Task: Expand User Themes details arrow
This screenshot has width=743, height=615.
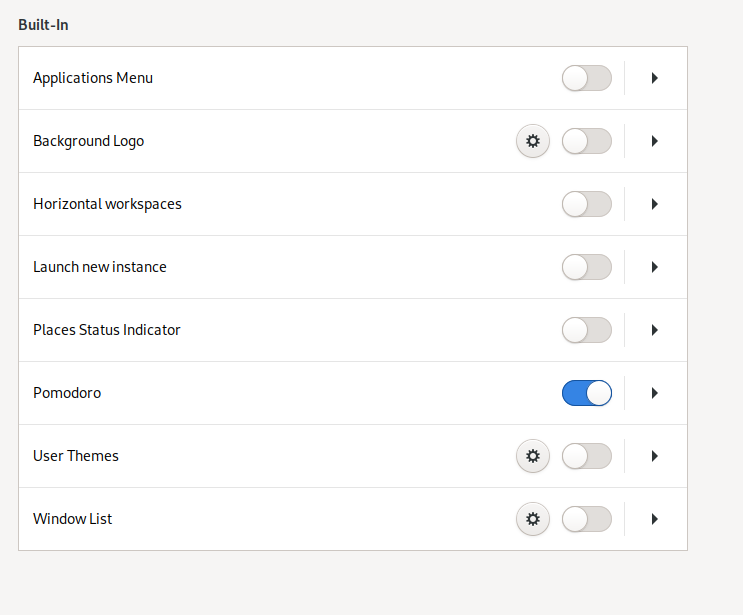Action: 655,456
